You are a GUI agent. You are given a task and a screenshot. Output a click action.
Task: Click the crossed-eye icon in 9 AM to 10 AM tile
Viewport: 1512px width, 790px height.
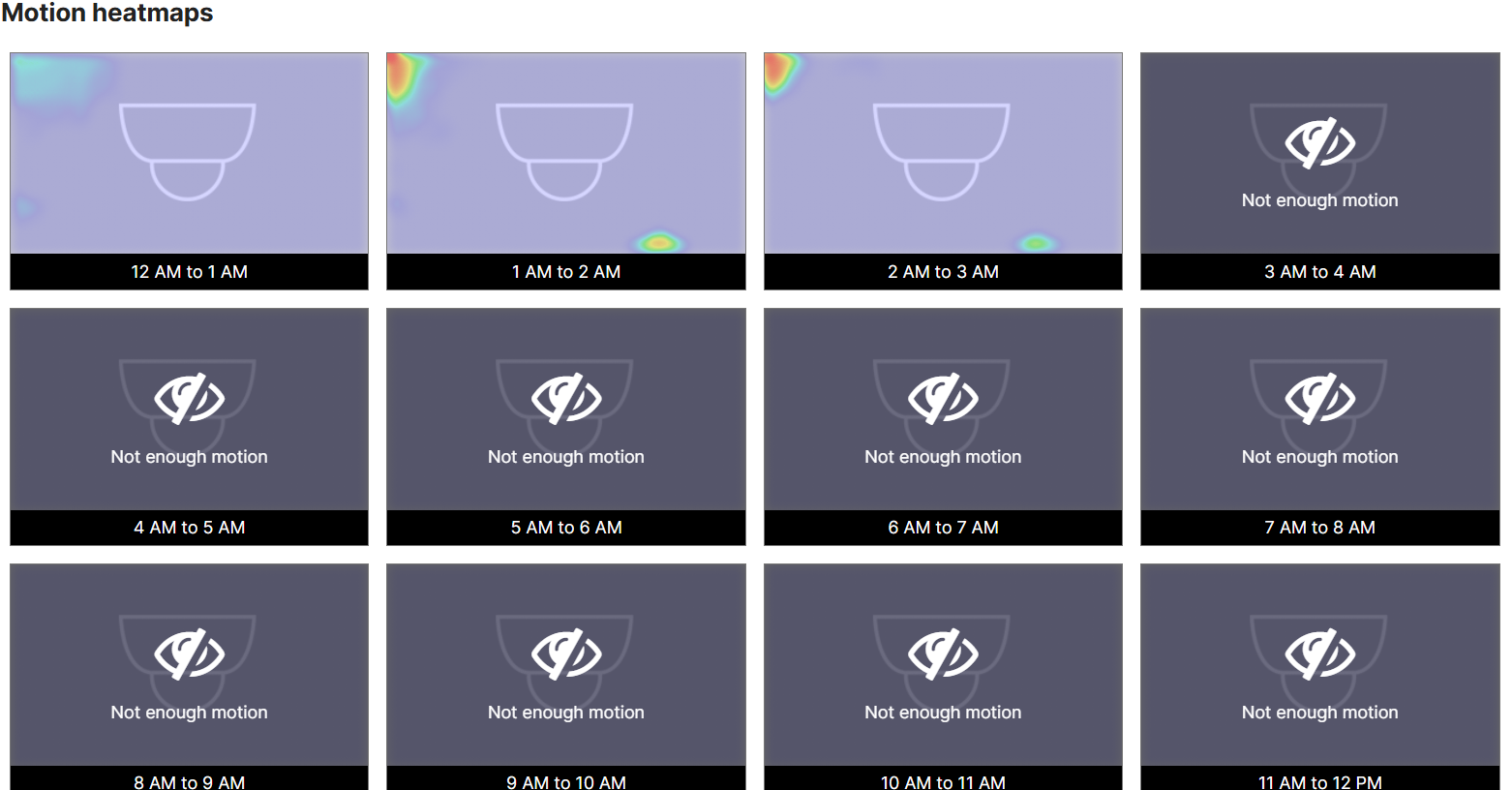click(566, 654)
